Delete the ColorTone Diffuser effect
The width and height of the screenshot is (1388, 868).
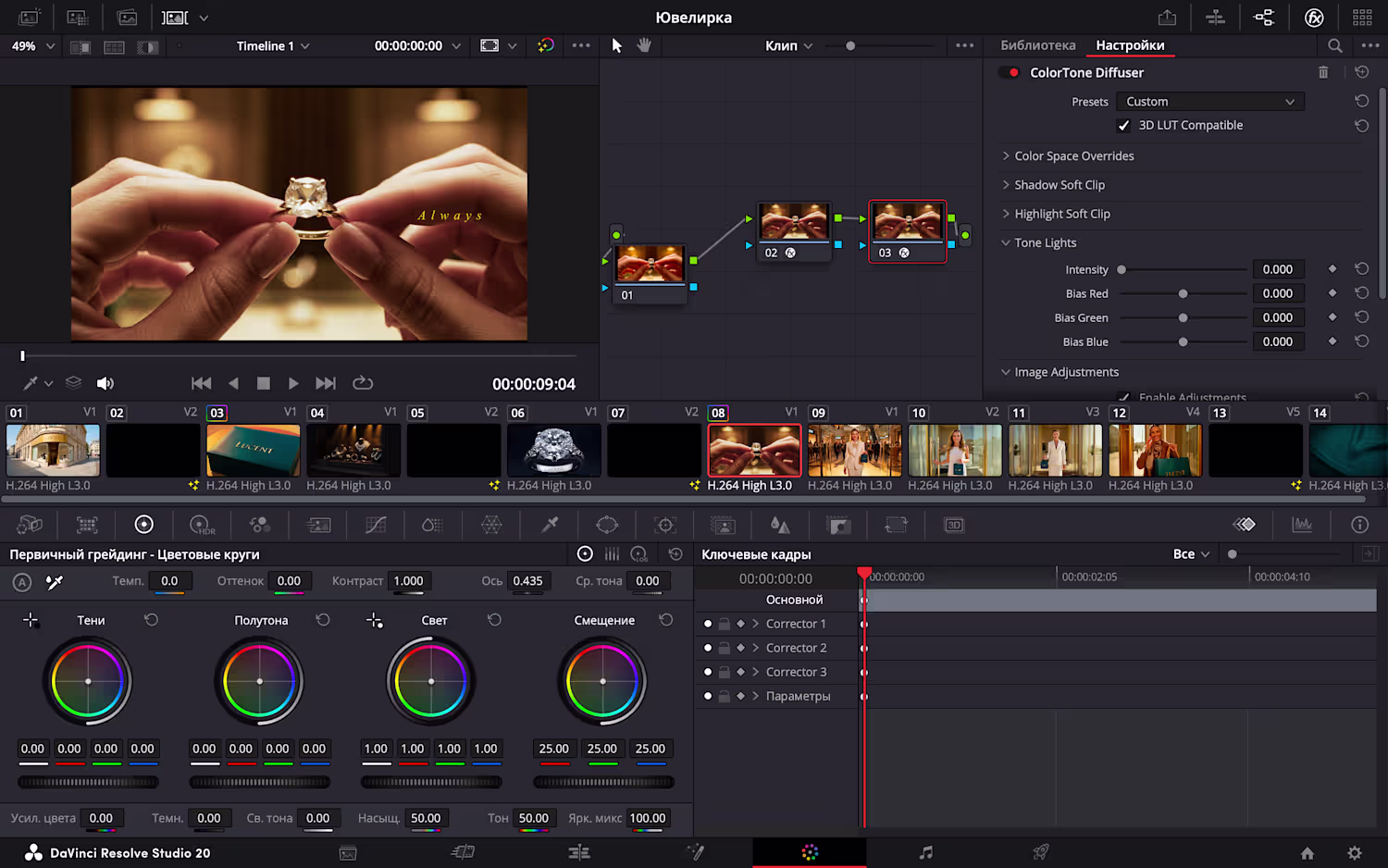tap(1323, 72)
